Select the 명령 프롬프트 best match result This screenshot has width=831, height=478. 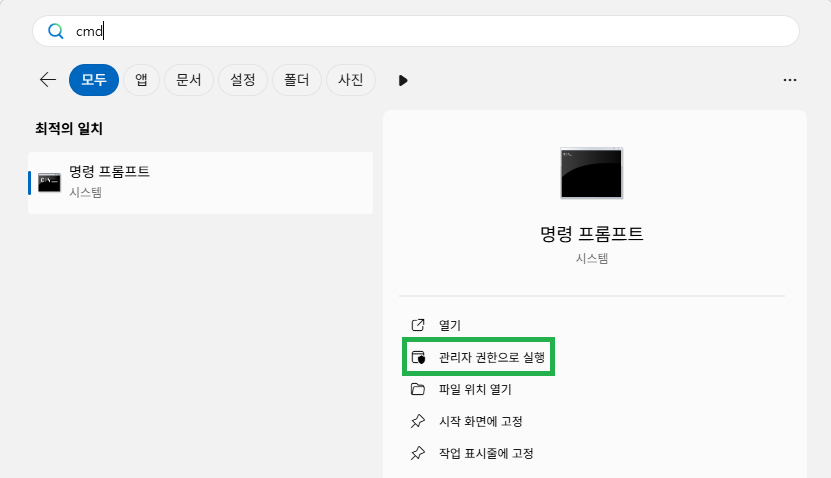[200, 183]
